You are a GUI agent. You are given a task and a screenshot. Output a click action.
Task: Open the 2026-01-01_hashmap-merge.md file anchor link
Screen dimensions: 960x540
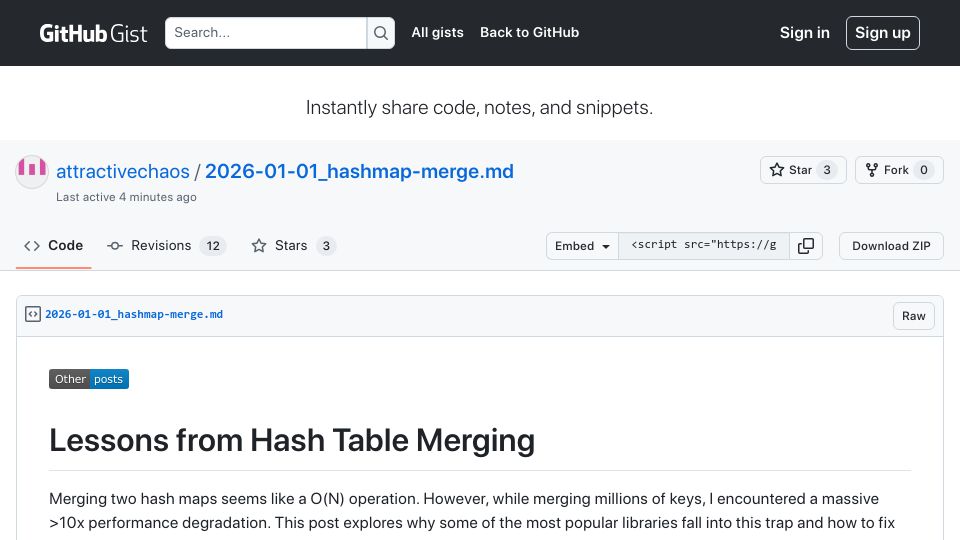pyautogui.click(x=134, y=315)
